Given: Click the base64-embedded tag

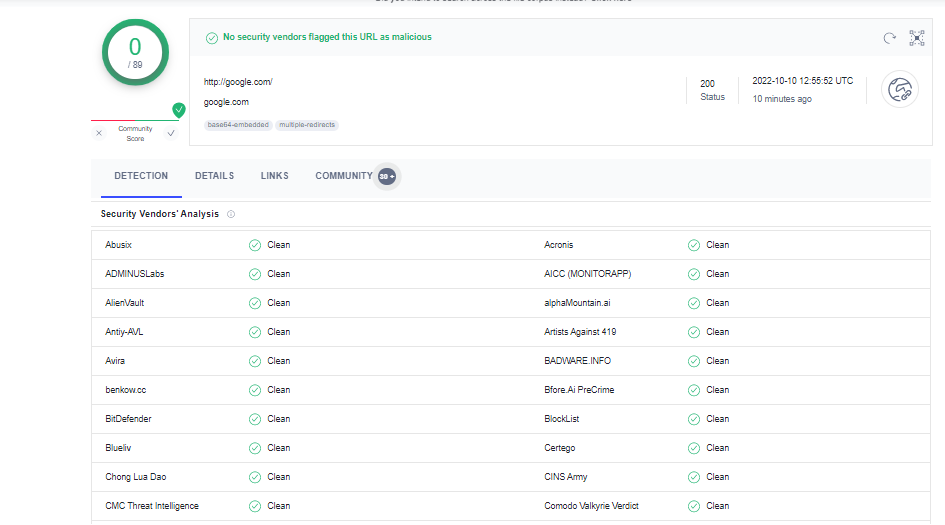Looking at the screenshot, I should (238, 125).
